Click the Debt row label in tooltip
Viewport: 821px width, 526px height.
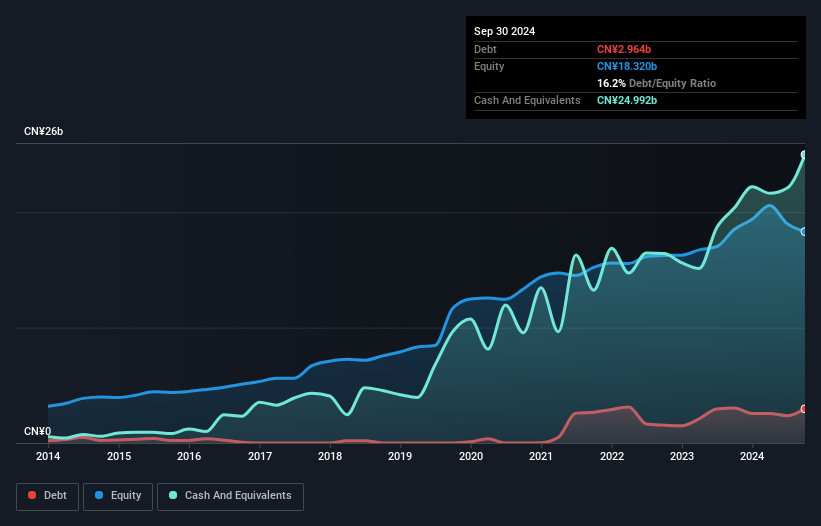(x=485, y=49)
